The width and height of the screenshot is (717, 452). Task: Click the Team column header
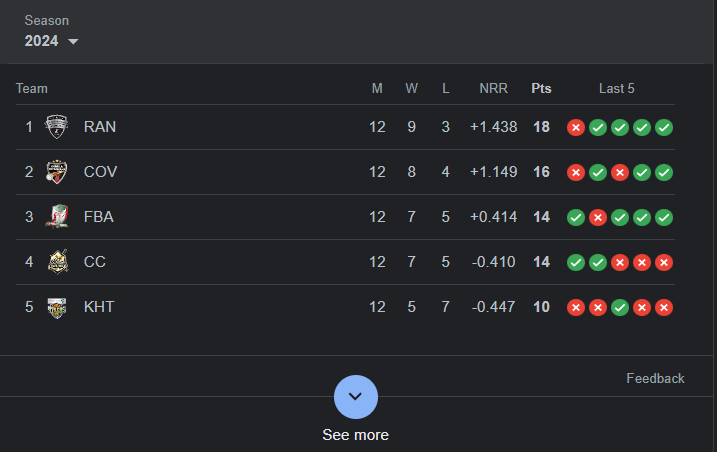(32, 88)
